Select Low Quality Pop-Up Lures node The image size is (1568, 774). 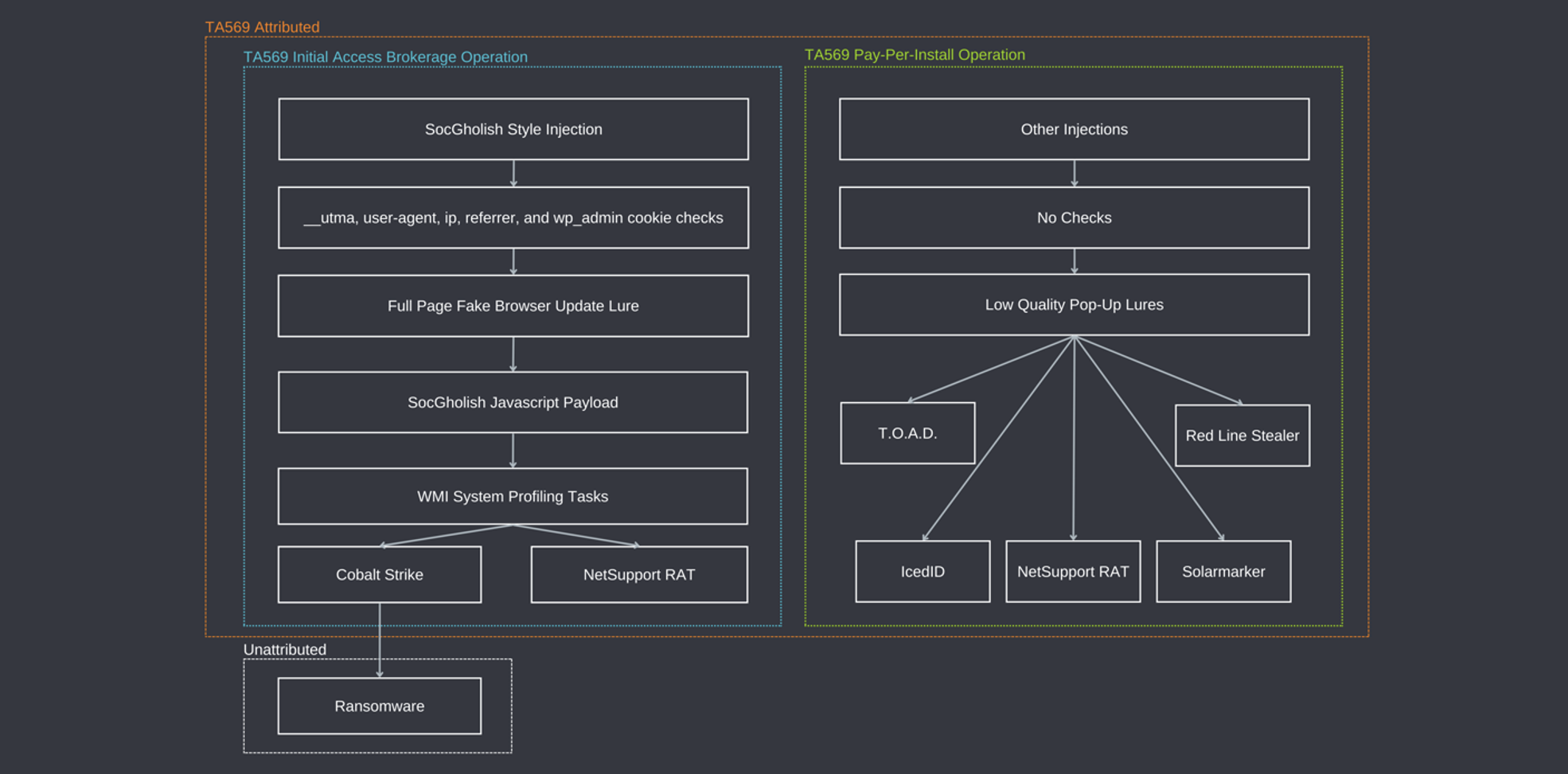tap(1075, 305)
